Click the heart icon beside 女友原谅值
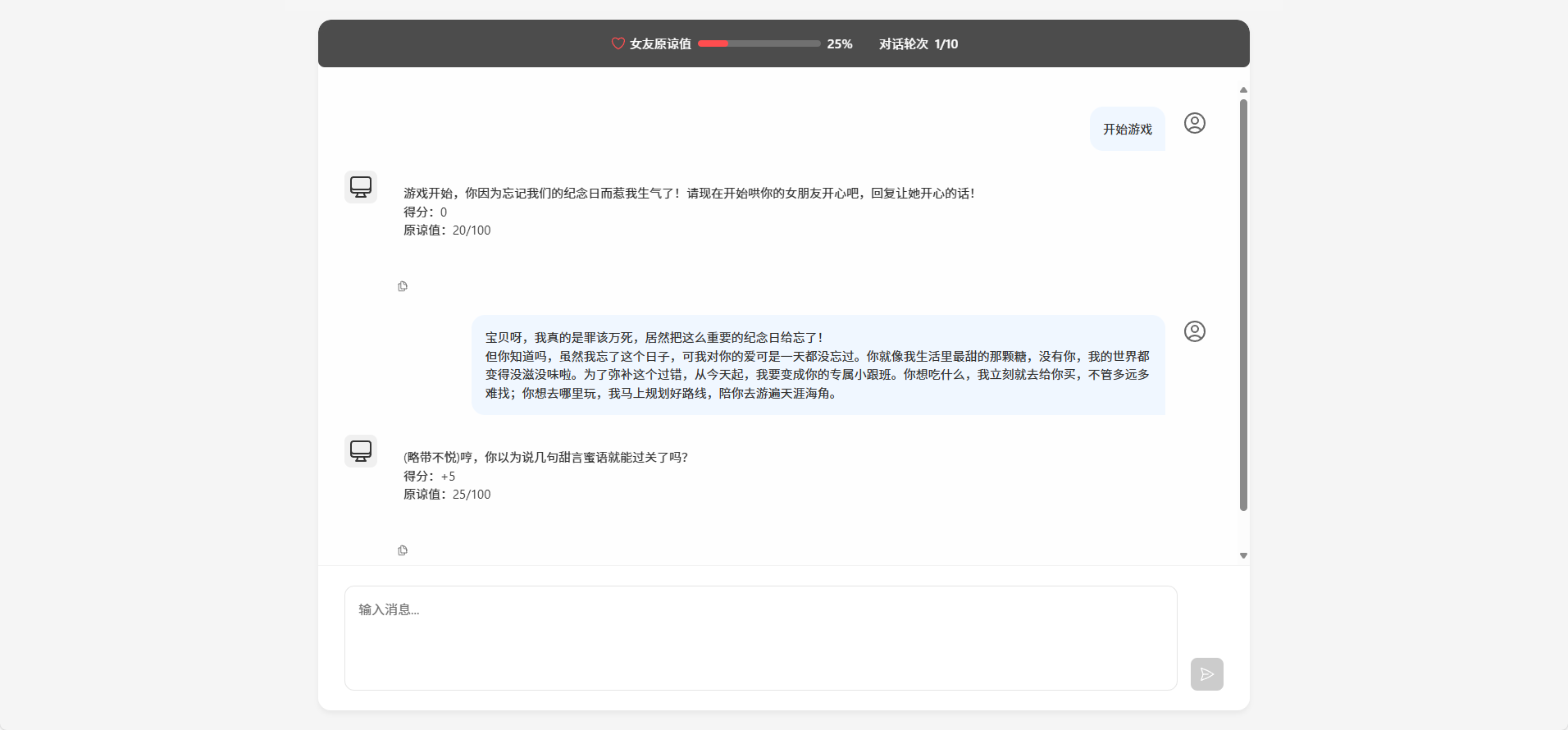The height and width of the screenshot is (730, 1568). coord(618,43)
